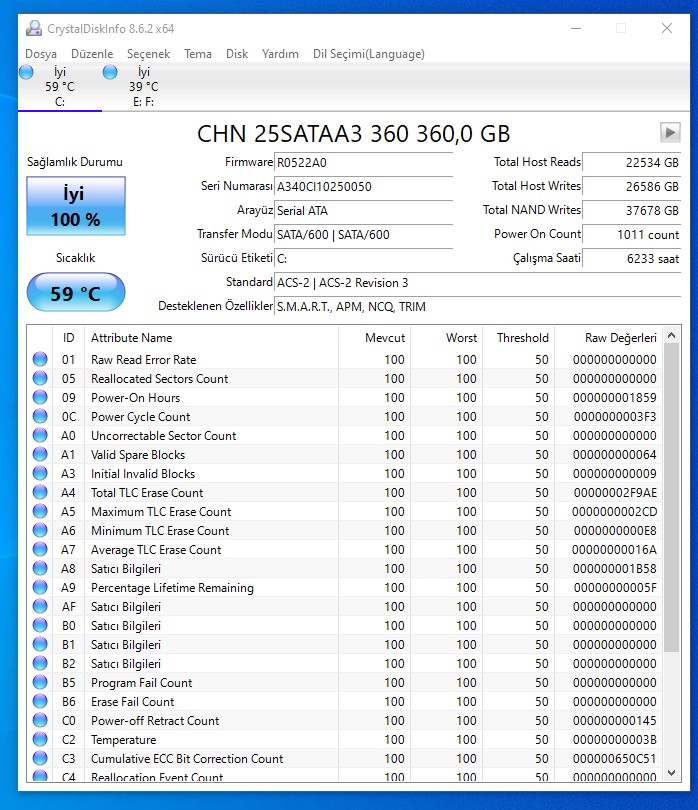Click status orb beside Power-On Hours
698x810 pixels.
tap(40, 398)
